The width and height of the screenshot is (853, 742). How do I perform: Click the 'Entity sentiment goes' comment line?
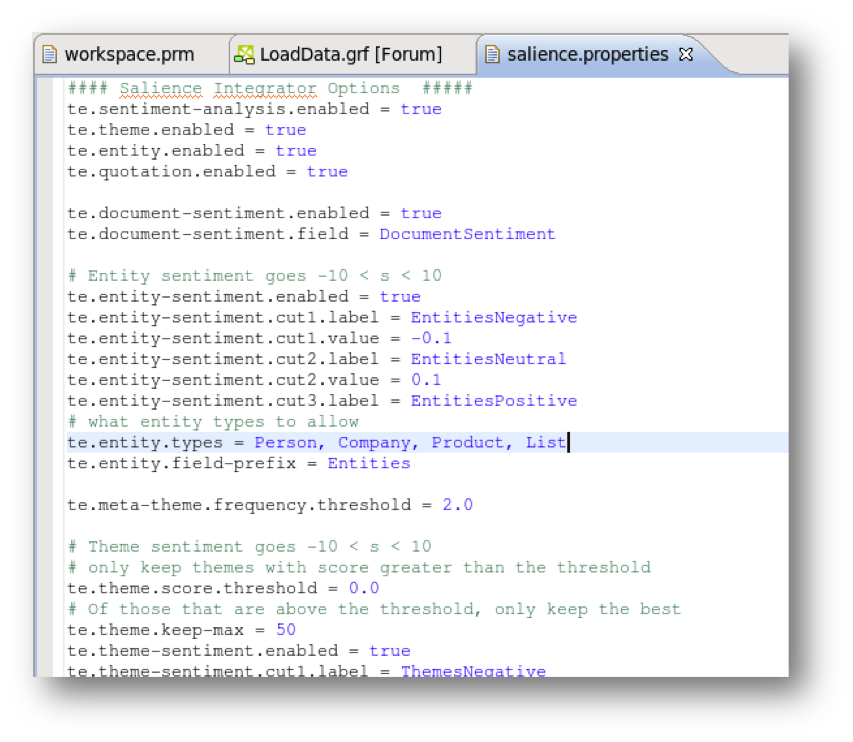[x=255, y=276]
